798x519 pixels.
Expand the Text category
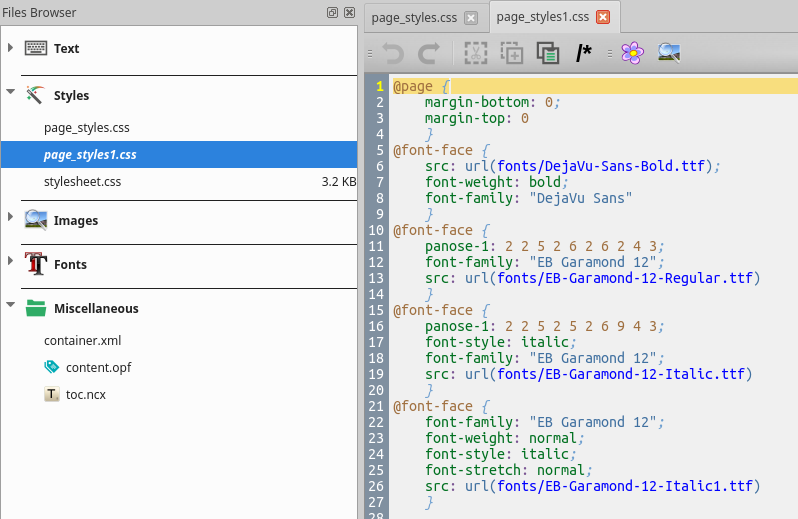10,48
